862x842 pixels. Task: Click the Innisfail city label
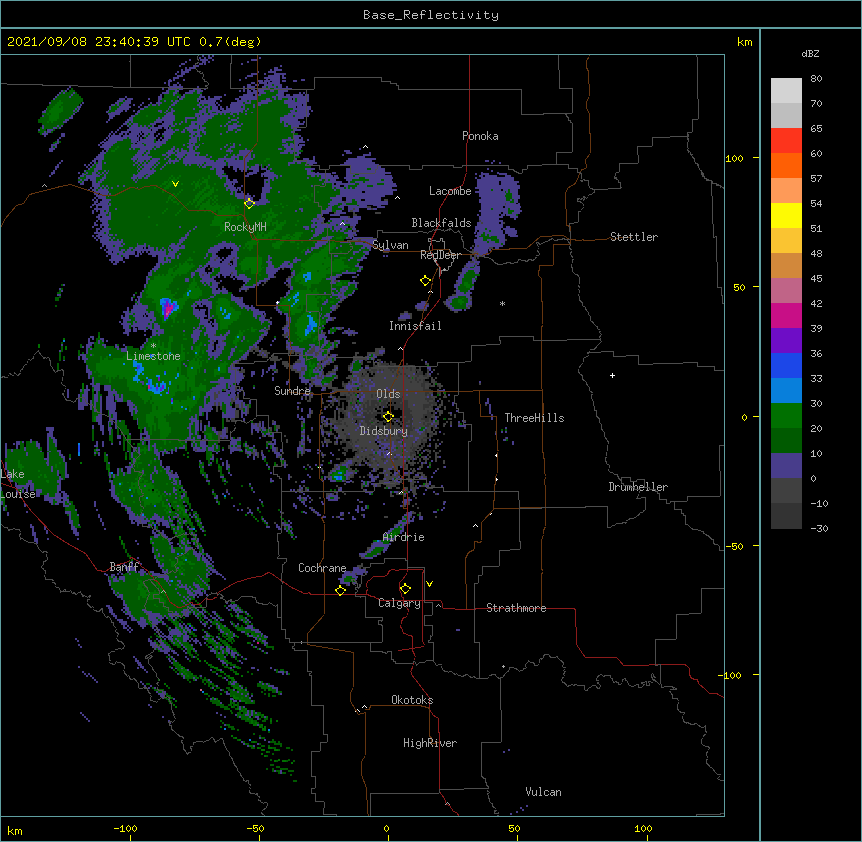point(415,326)
